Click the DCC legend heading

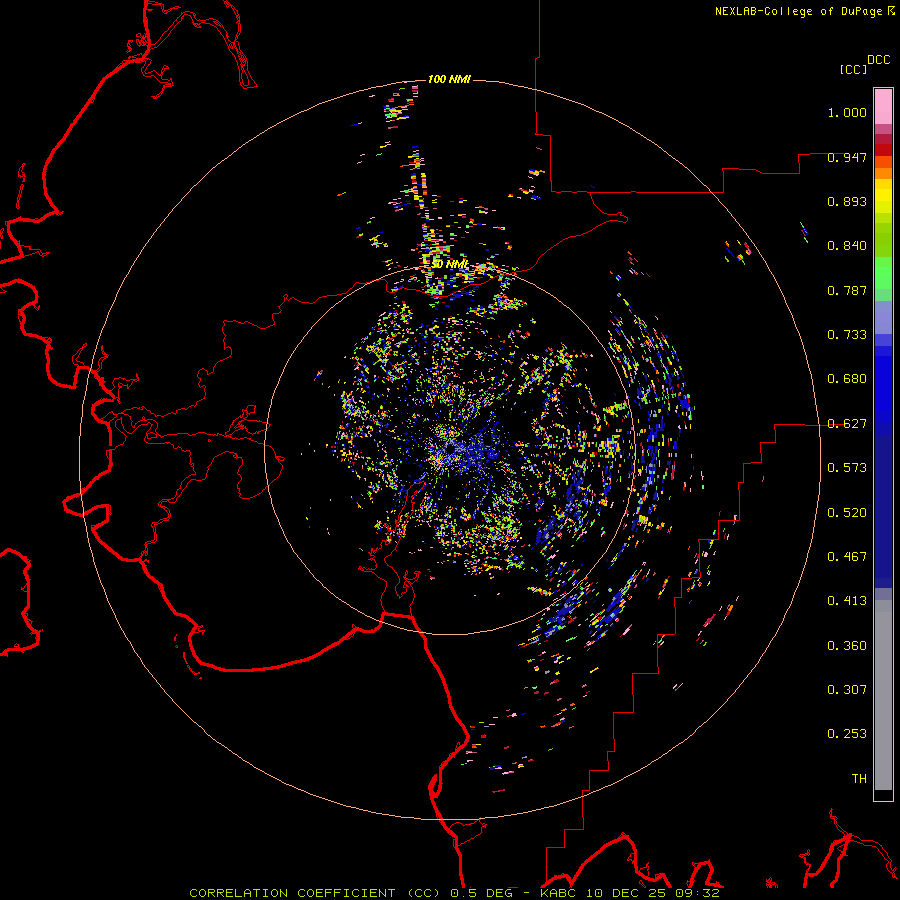pyautogui.click(x=879, y=60)
